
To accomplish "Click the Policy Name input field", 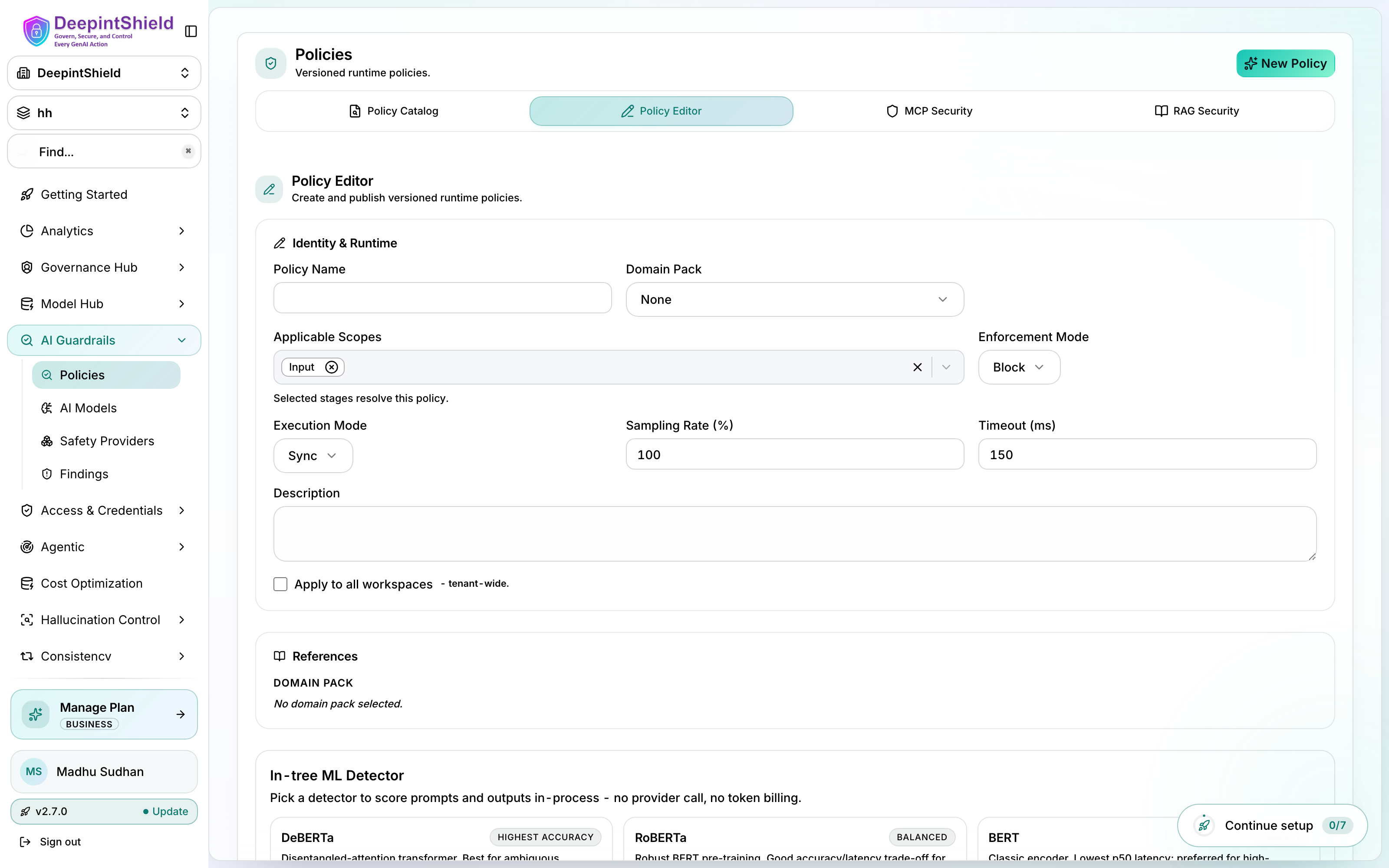I will 443,297.
